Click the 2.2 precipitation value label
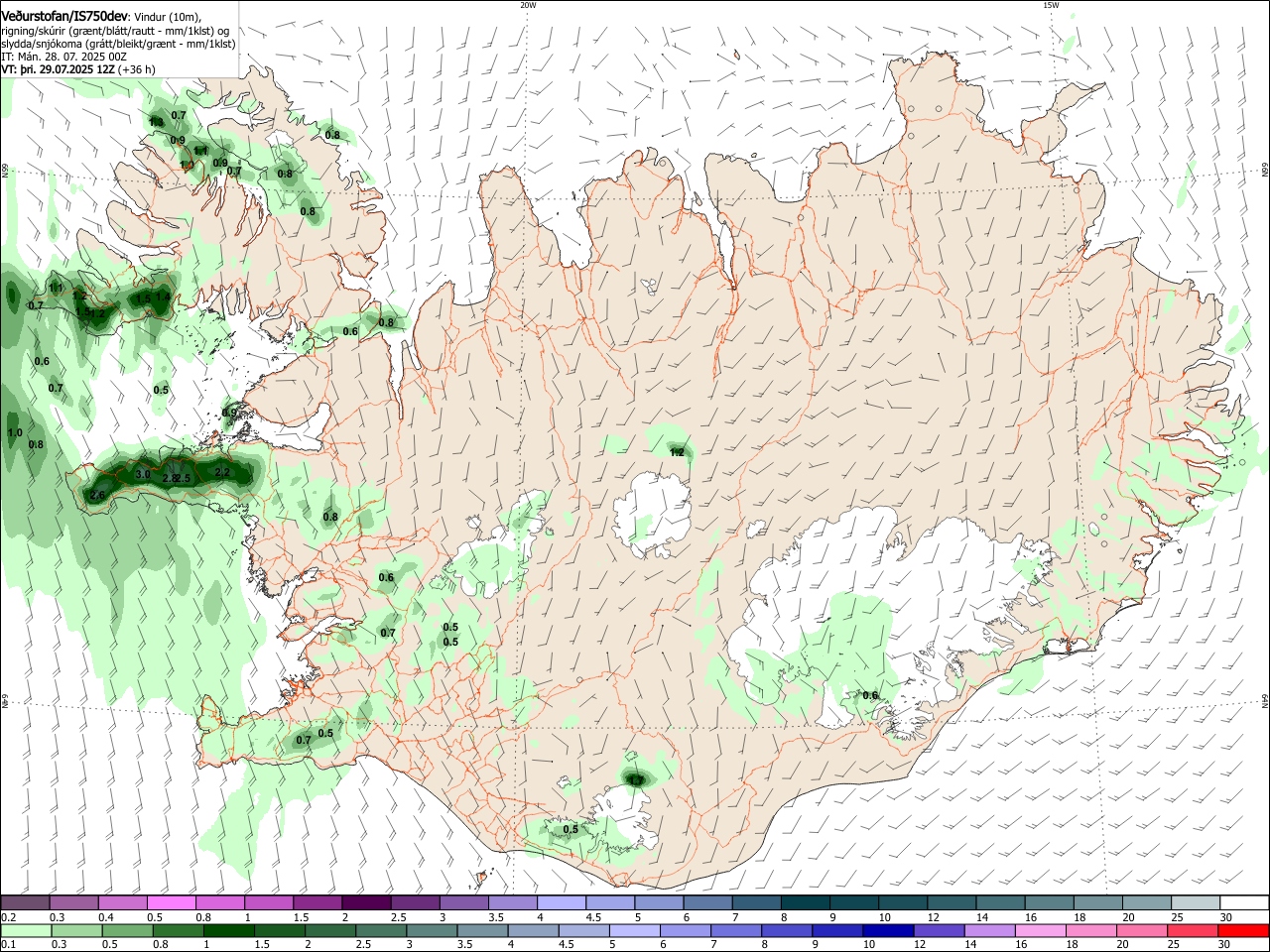Viewport: 1270px width, 952px height. (x=222, y=473)
